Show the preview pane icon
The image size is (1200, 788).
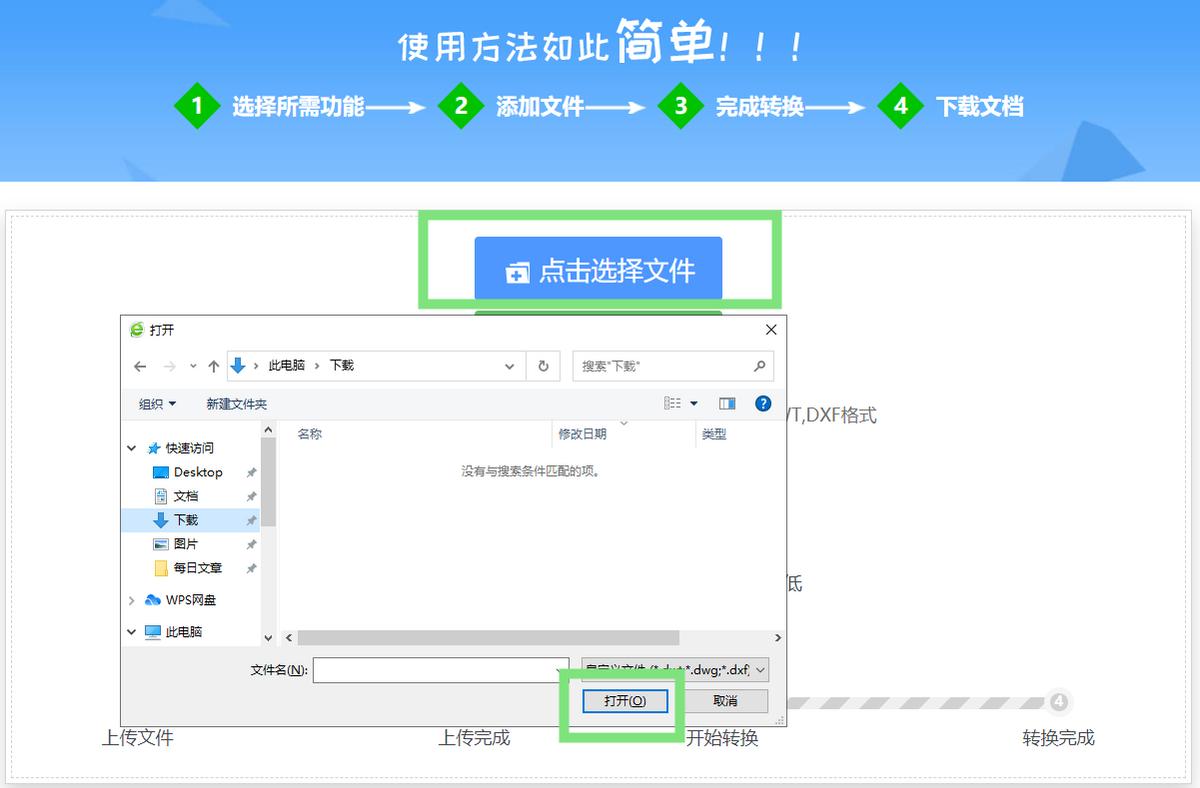coord(727,404)
